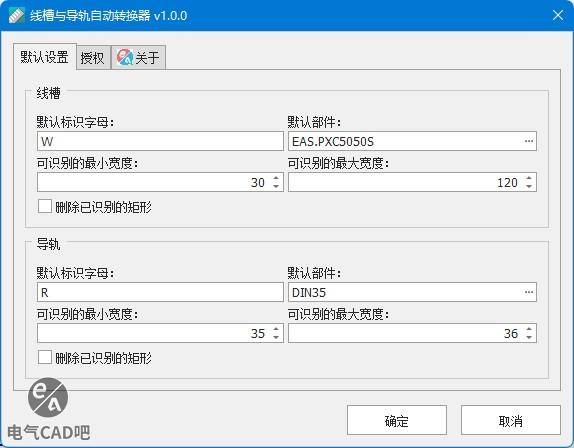Decrease 导轨 maximum width 36 down arrow
This screenshot has height=448, width=574.
[529, 337]
